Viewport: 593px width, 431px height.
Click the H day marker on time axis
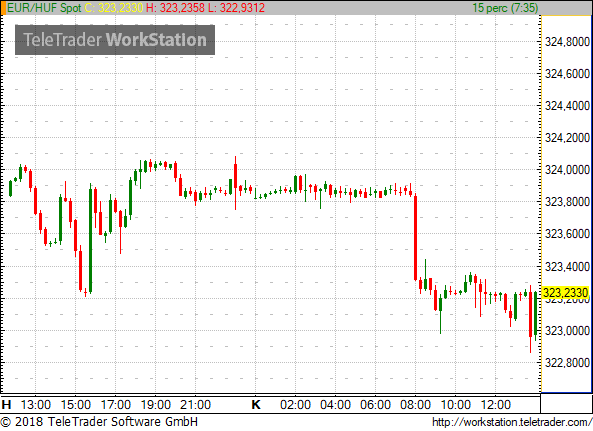pos(6,405)
